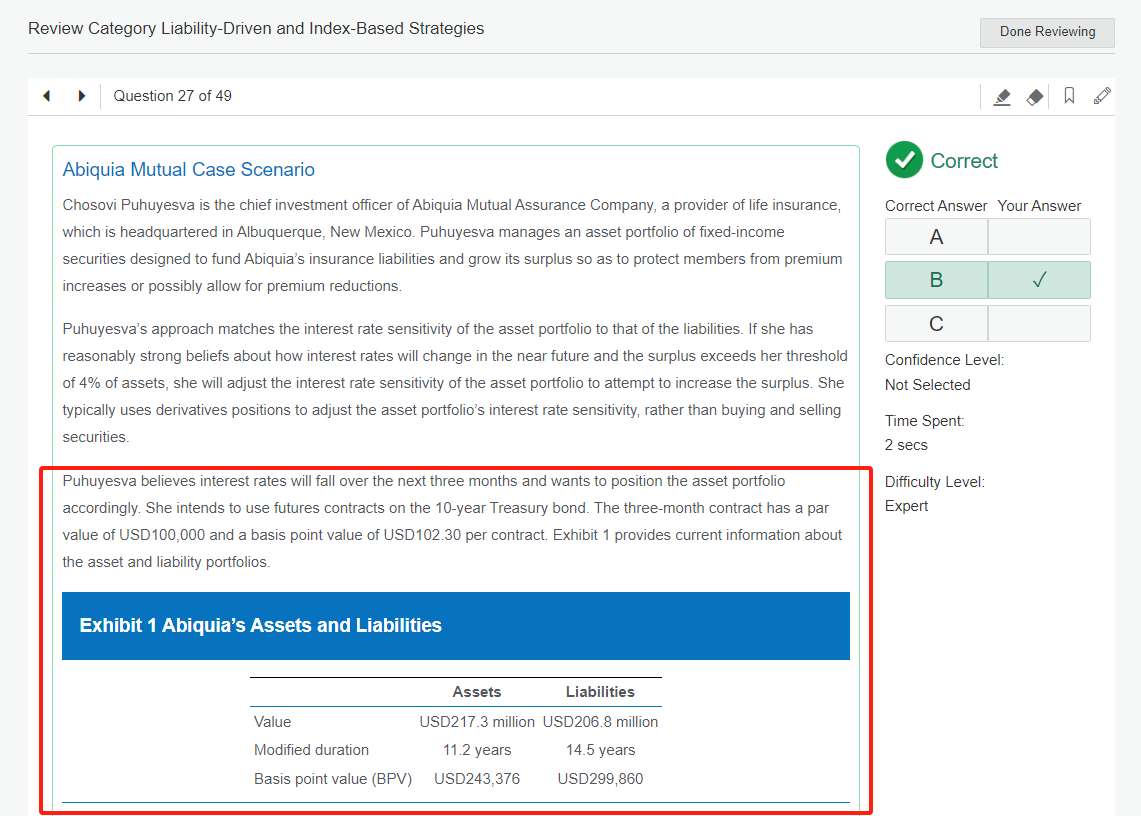The height and width of the screenshot is (816, 1141).
Task: Select answer option B
Action: tap(936, 280)
